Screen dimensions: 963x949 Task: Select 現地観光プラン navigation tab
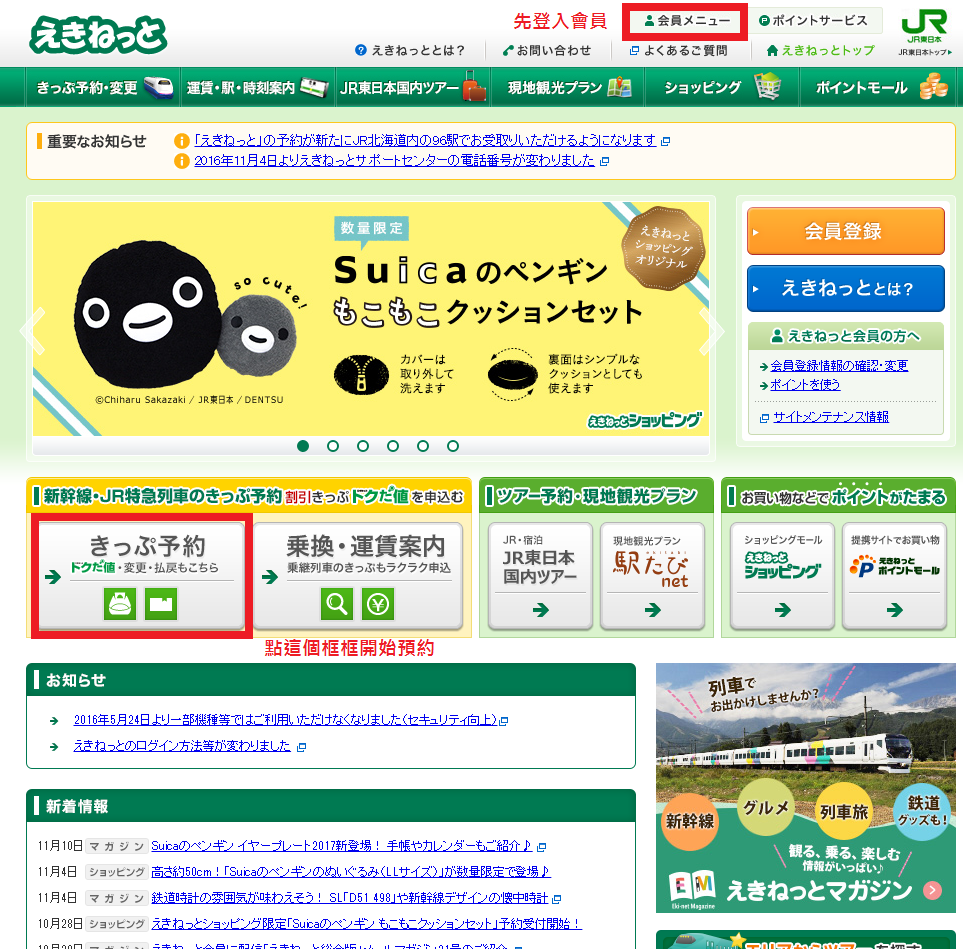(567, 87)
